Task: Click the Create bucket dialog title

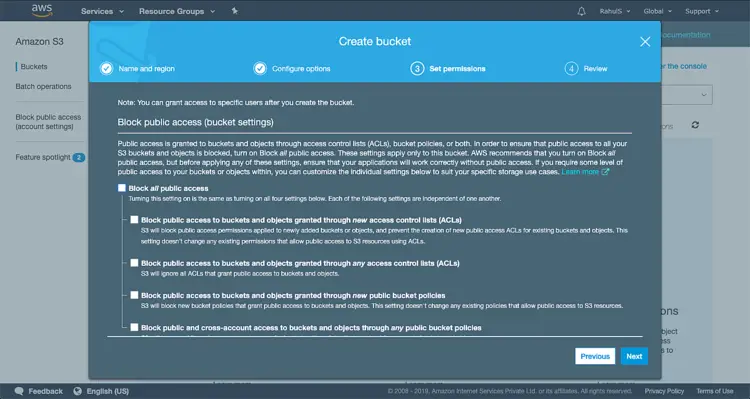Action: click(375, 42)
